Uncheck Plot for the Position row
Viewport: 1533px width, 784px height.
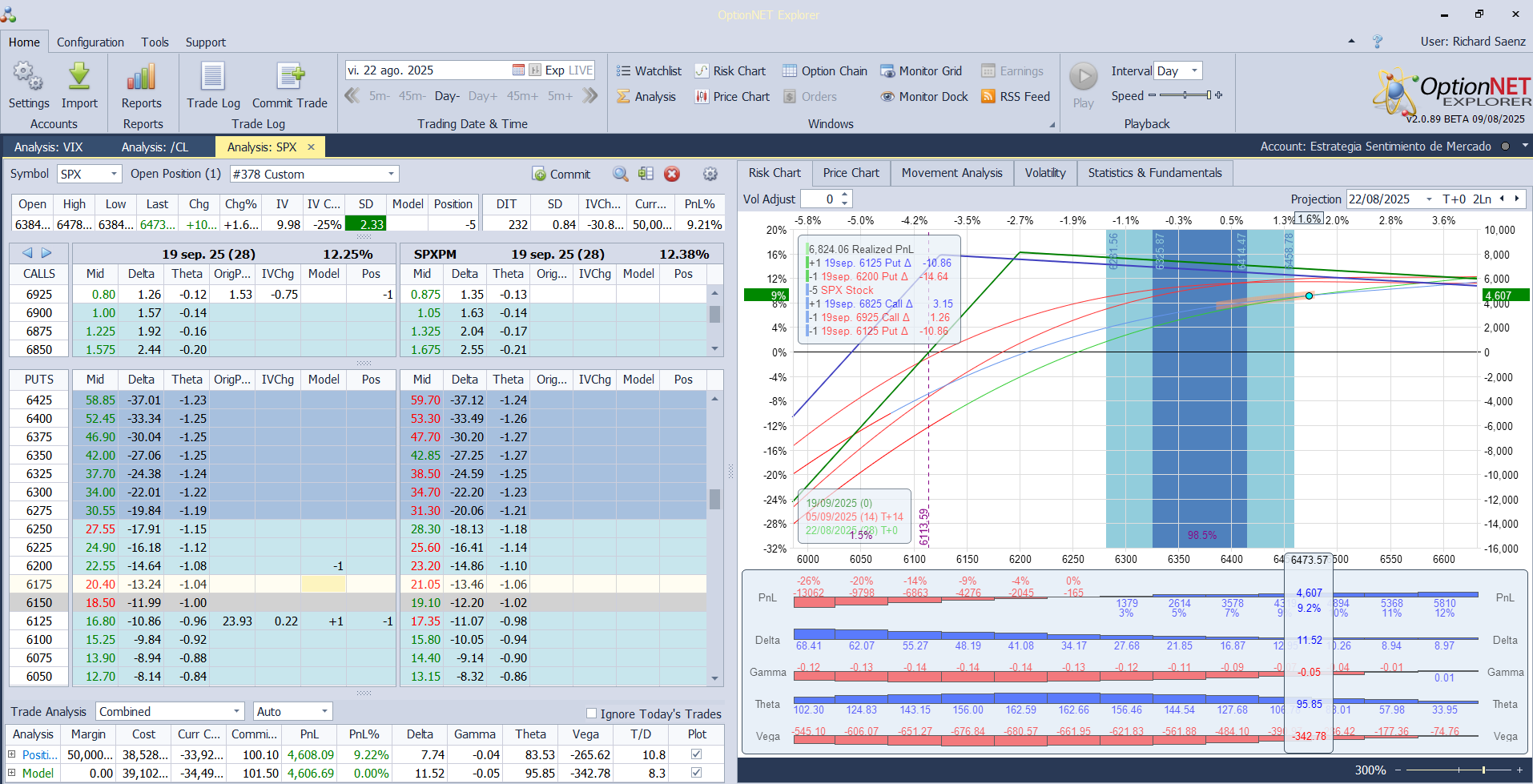697,754
